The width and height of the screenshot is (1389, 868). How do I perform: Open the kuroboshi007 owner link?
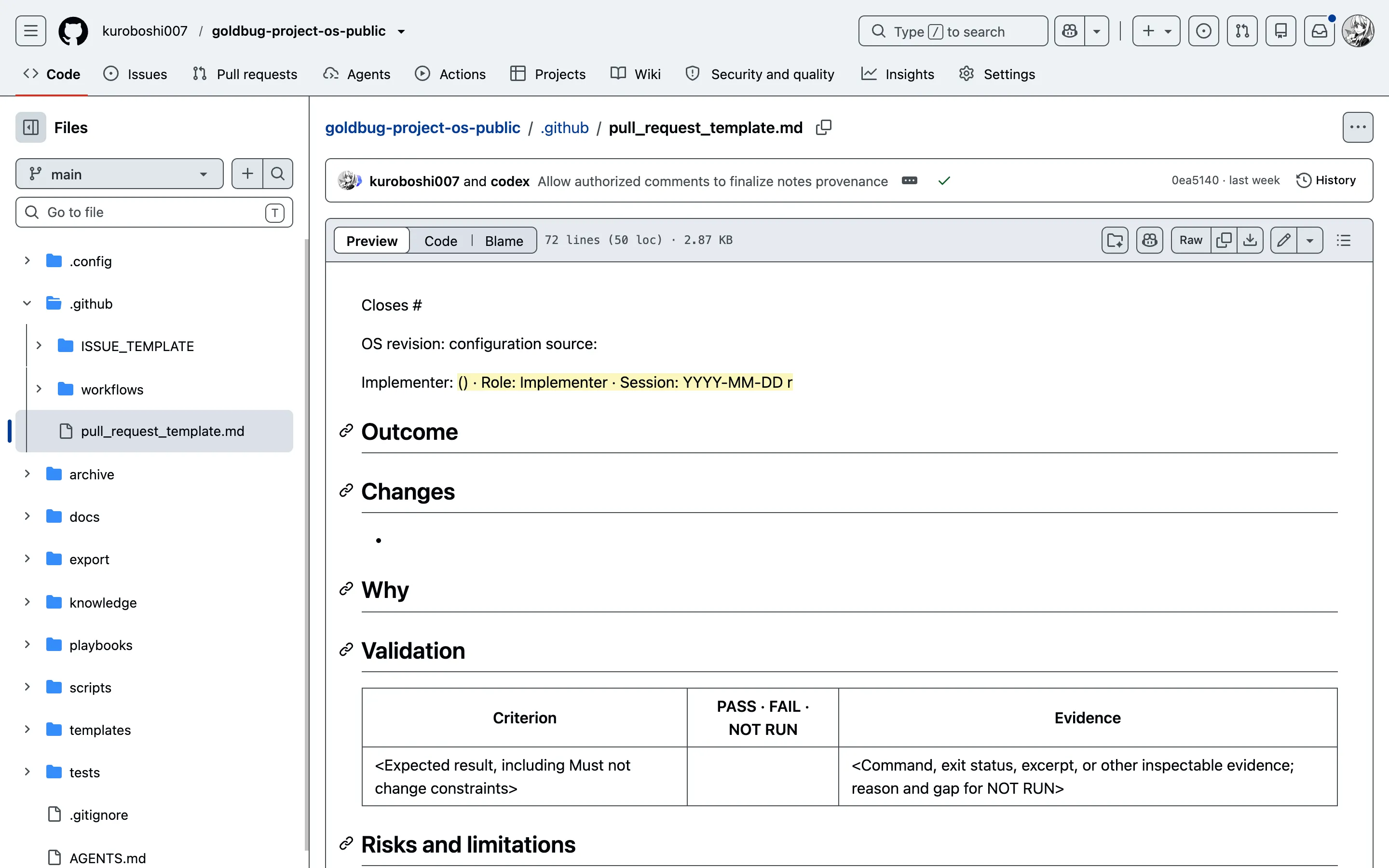pyautogui.click(x=145, y=31)
